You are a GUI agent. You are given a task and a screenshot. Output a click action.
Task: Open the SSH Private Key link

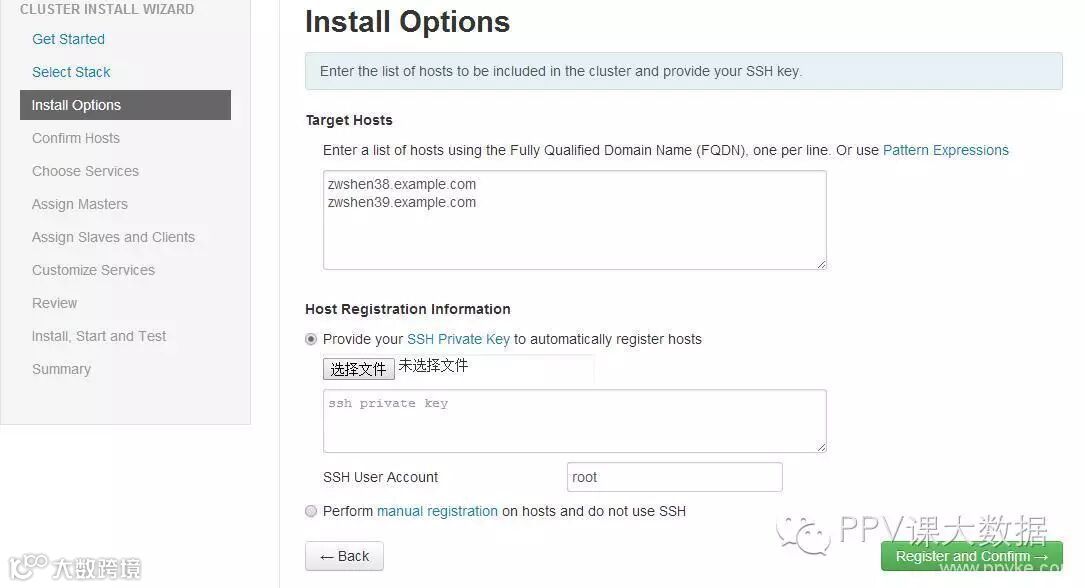pyautogui.click(x=458, y=339)
